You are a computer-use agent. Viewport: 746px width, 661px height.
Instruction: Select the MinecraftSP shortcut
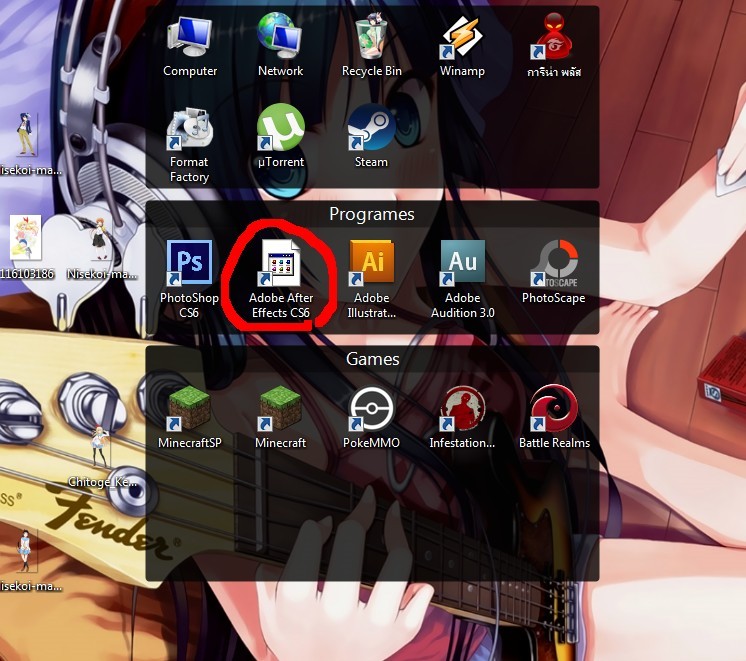190,418
